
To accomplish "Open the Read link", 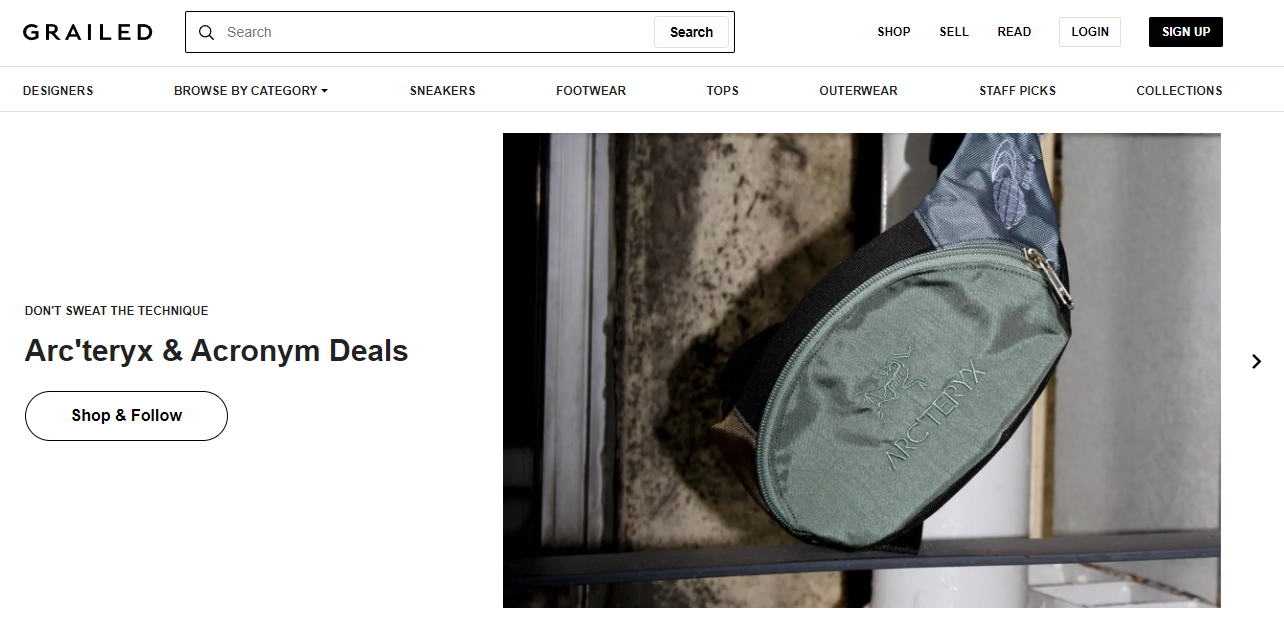I will [1014, 32].
